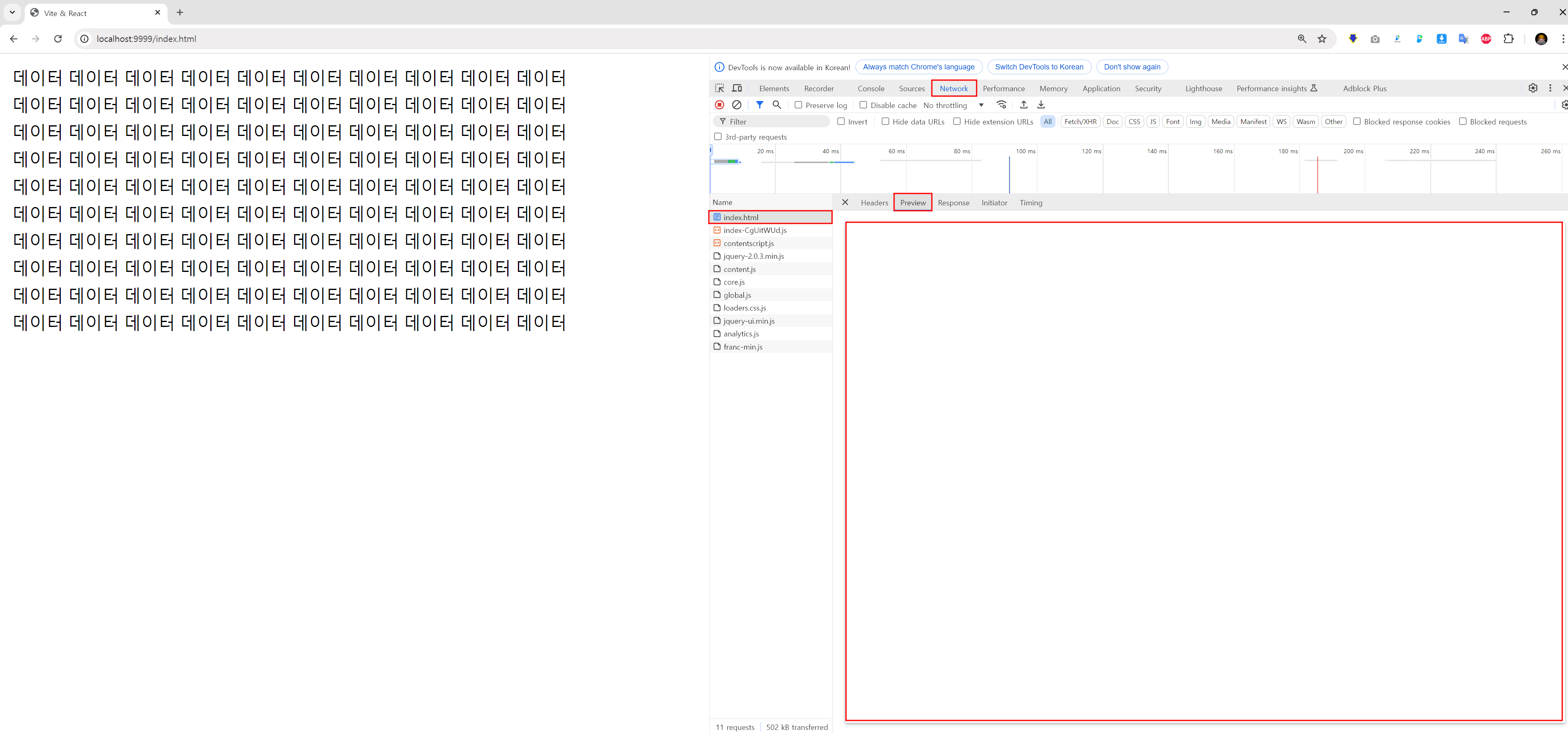Open the tab search chevron dropdown

point(12,12)
